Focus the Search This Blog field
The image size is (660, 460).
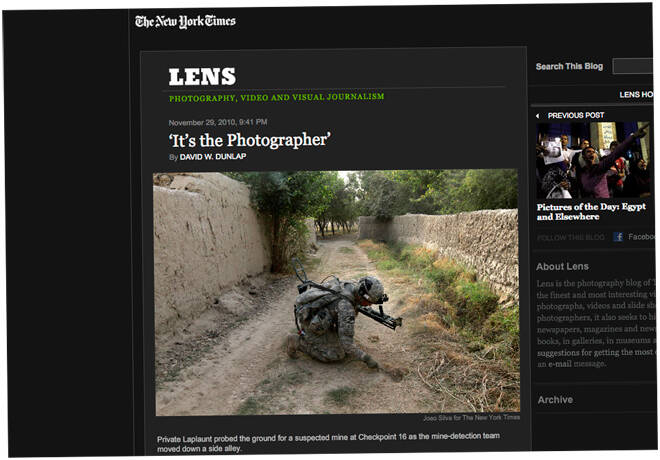634,66
